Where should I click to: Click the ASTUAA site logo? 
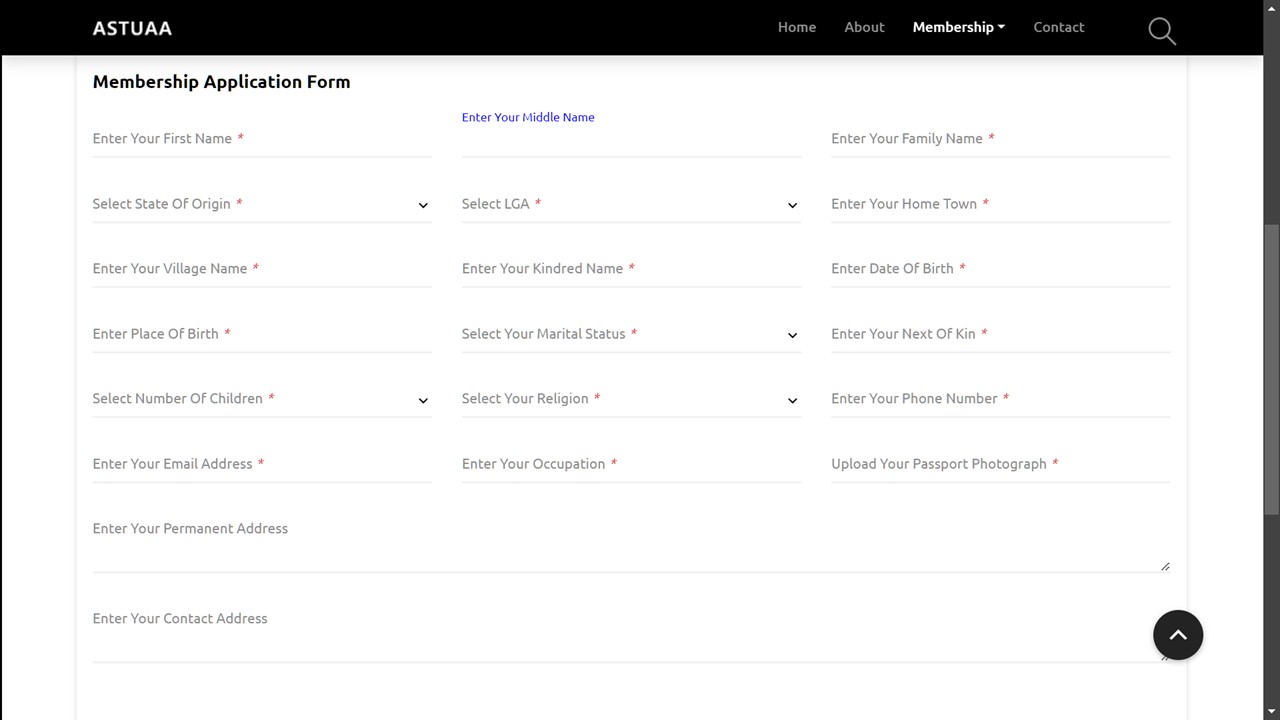tap(132, 28)
